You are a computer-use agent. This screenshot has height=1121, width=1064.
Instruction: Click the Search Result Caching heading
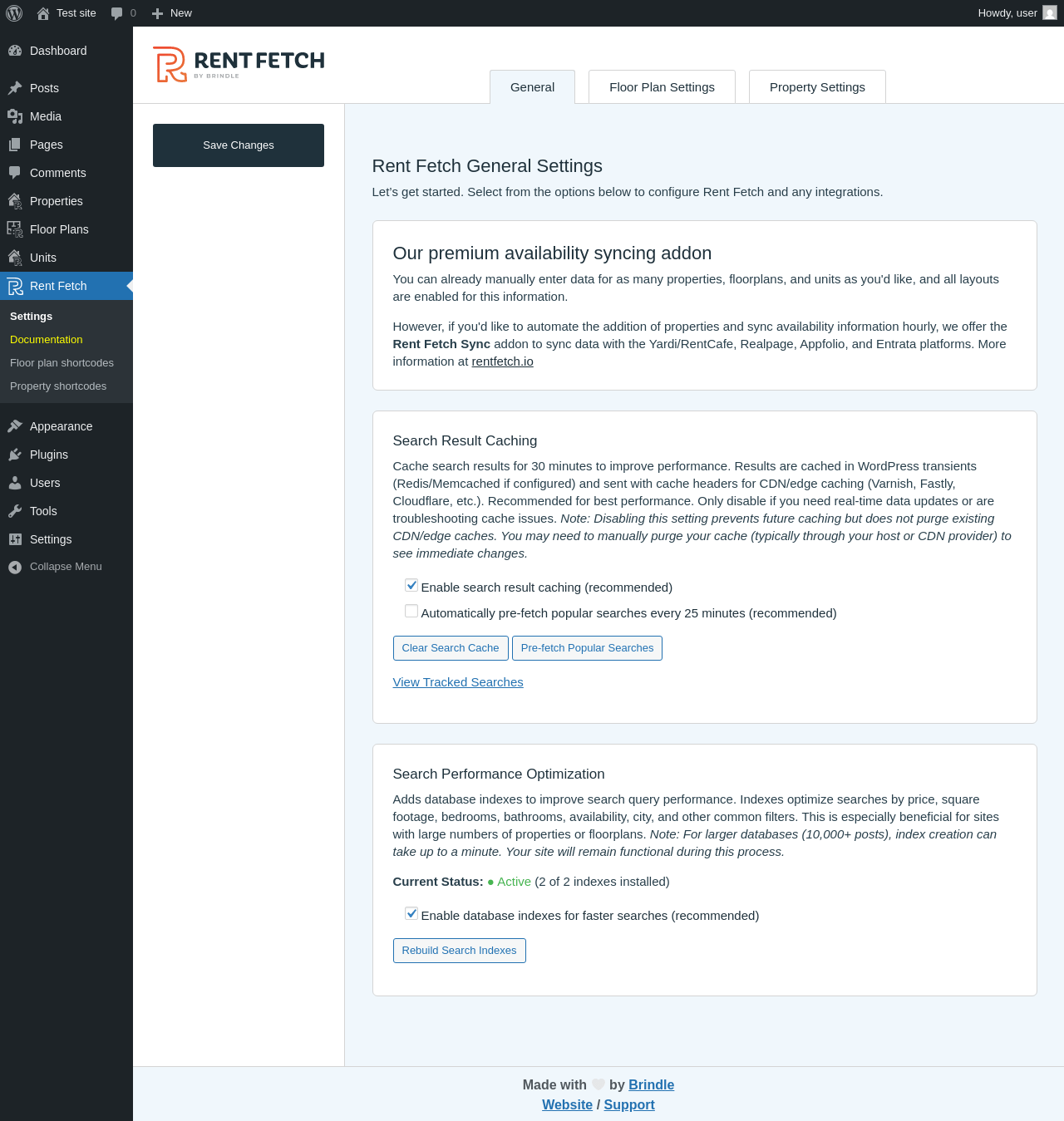coord(465,441)
